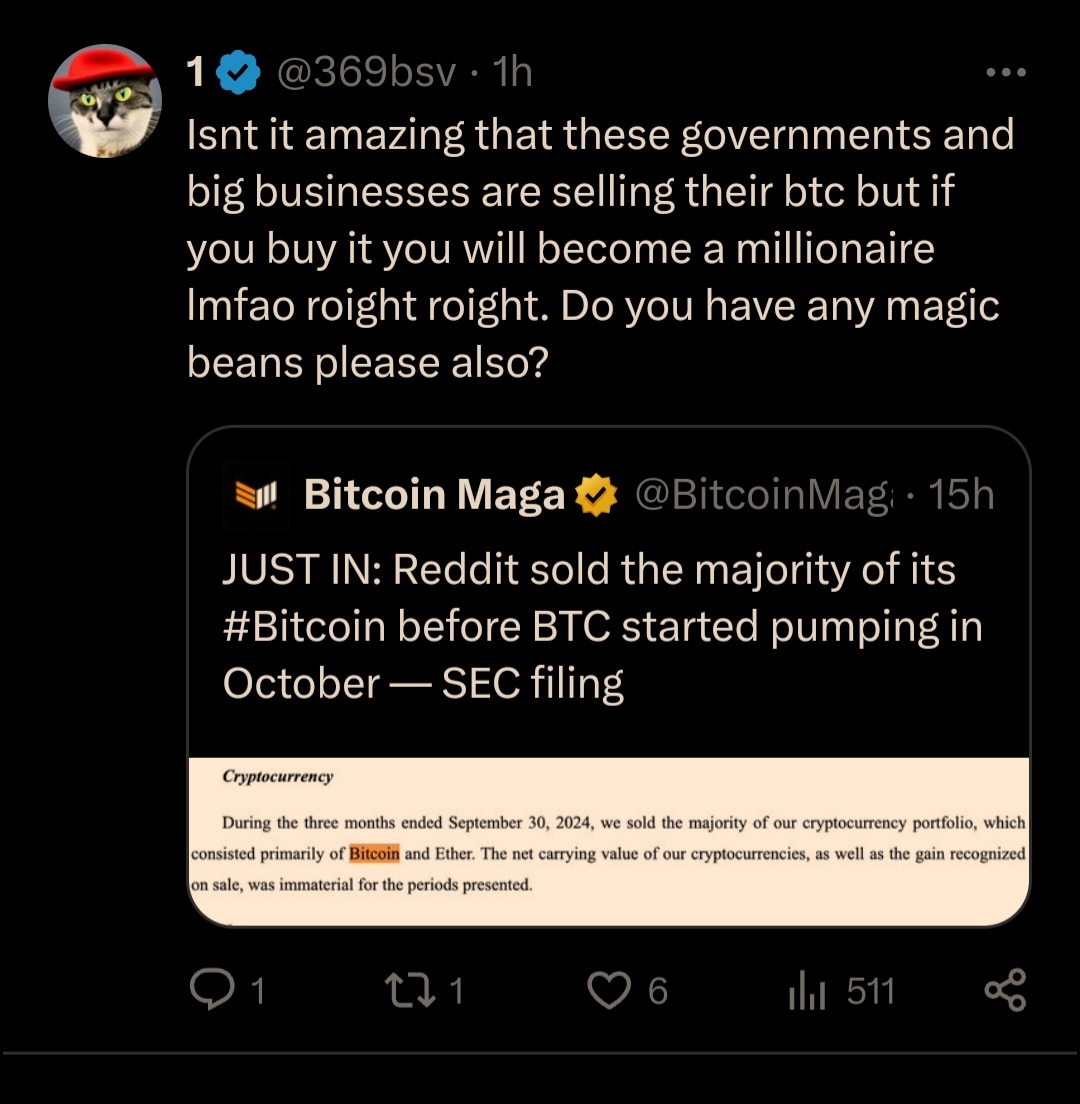Open the SEC filing cryptocurrency image

(x=609, y=842)
